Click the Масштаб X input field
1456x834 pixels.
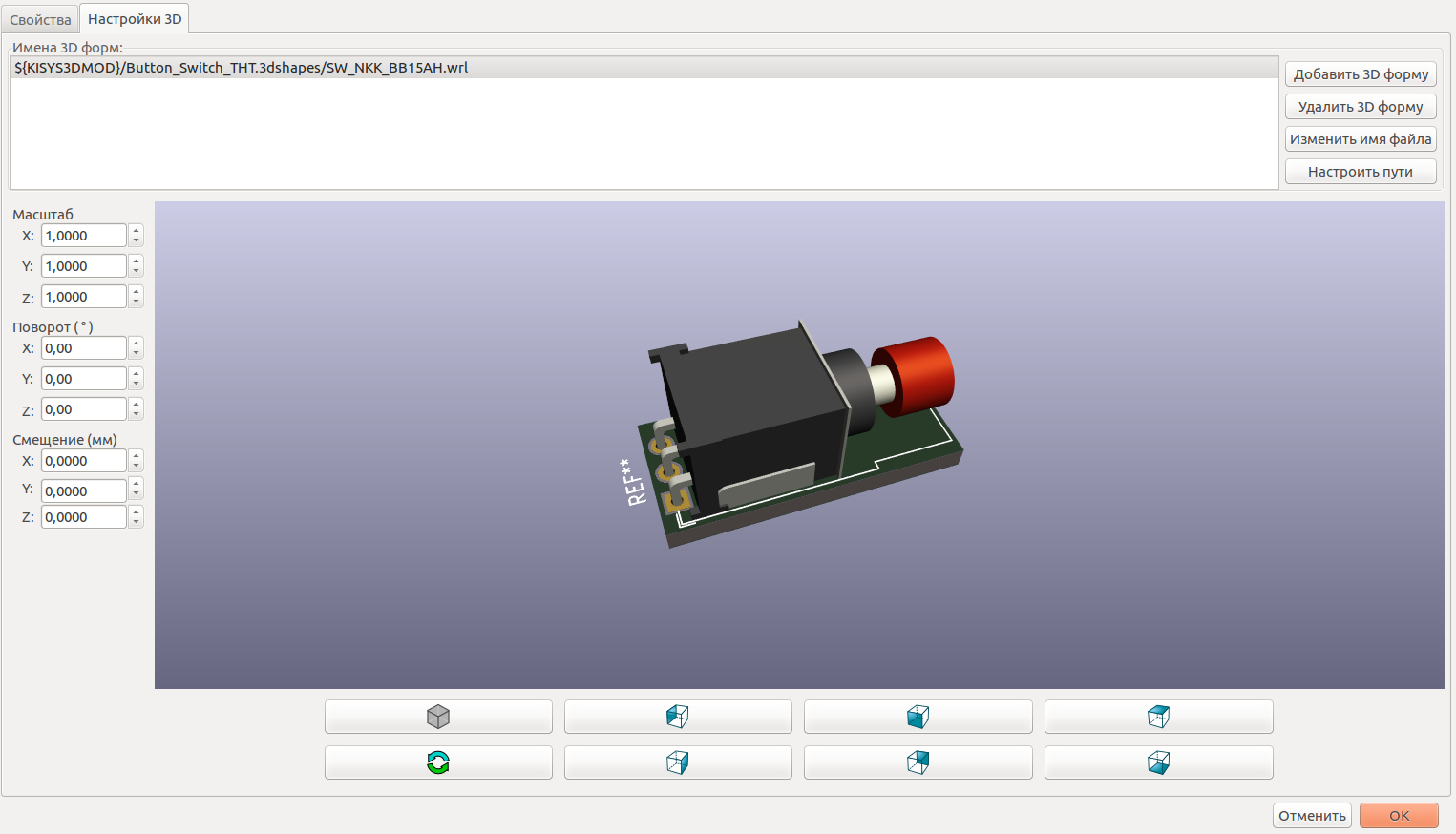83,236
